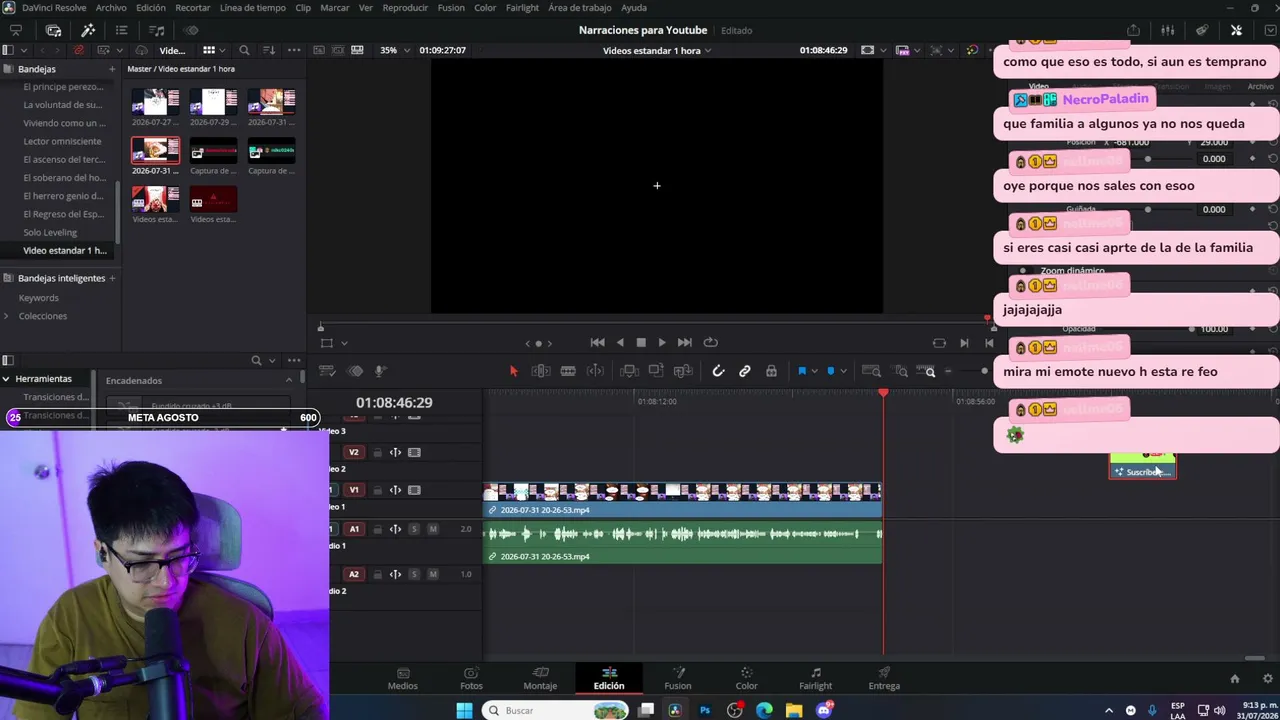1280x720 pixels.
Task: Switch to the Color page
Action: click(747, 678)
